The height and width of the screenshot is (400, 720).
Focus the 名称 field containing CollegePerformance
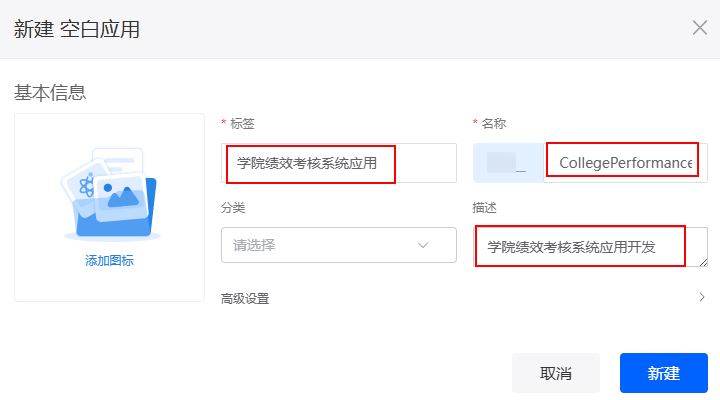(625, 163)
